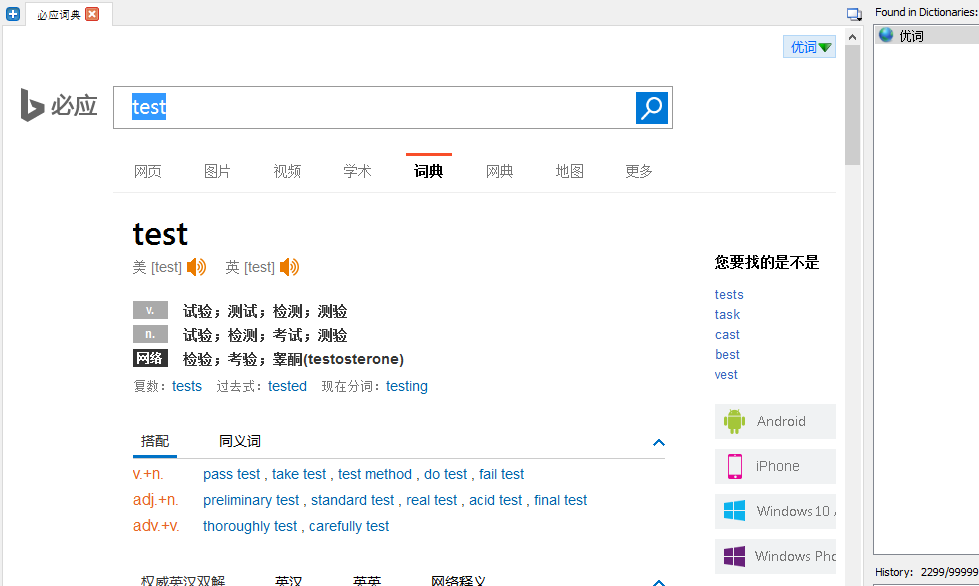Open suggested word best
This screenshot has height=586, width=979.
(727, 354)
